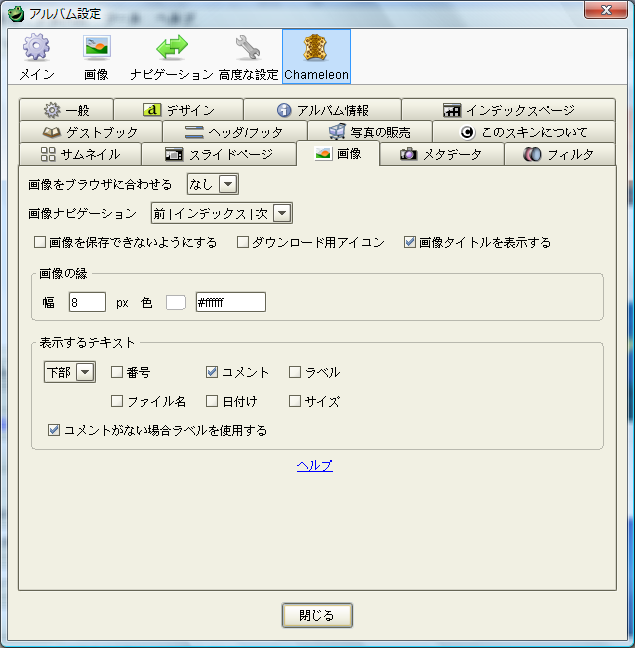Click the gear icon on 一般 tab
The width and height of the screenshot is (635, 648).
click(52, 110)
